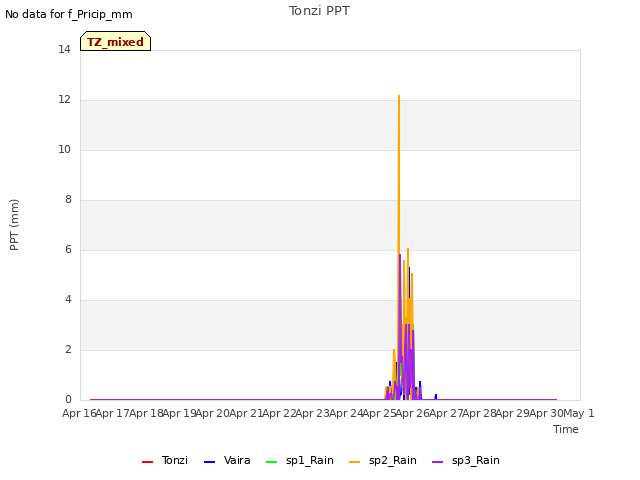640x480 pixels.
Task: Click the y-axis value 0
Action: (68, 400)
